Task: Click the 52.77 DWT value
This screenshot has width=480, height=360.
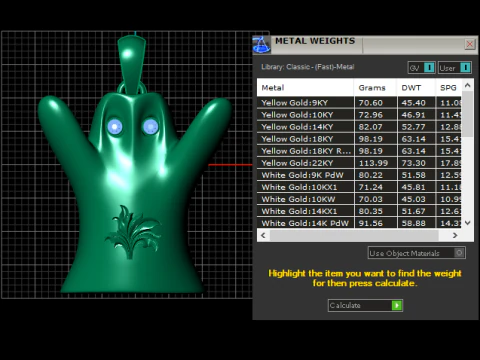Action: (413, 127)
